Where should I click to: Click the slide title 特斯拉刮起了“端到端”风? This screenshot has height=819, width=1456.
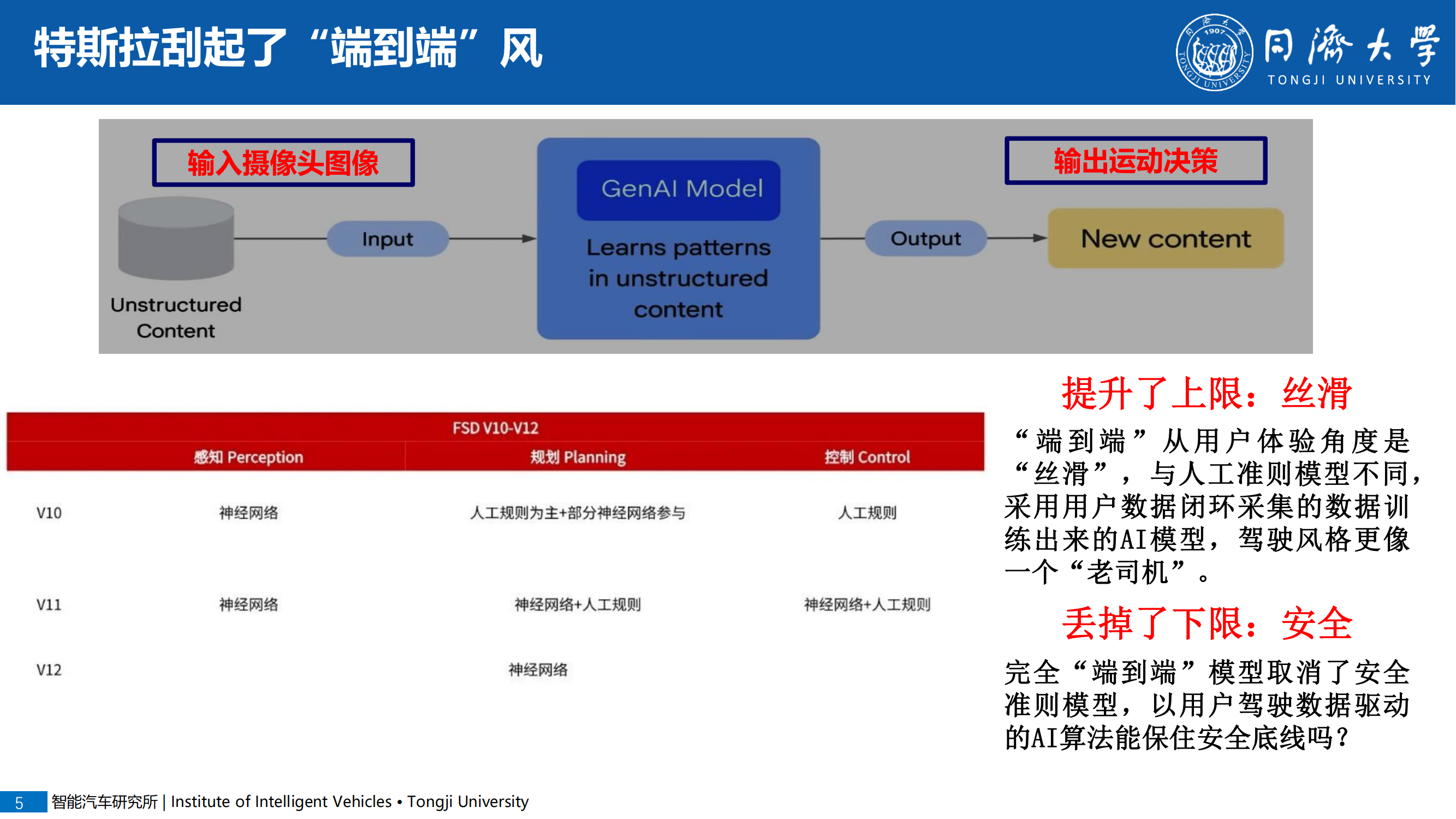click(288, 49)
